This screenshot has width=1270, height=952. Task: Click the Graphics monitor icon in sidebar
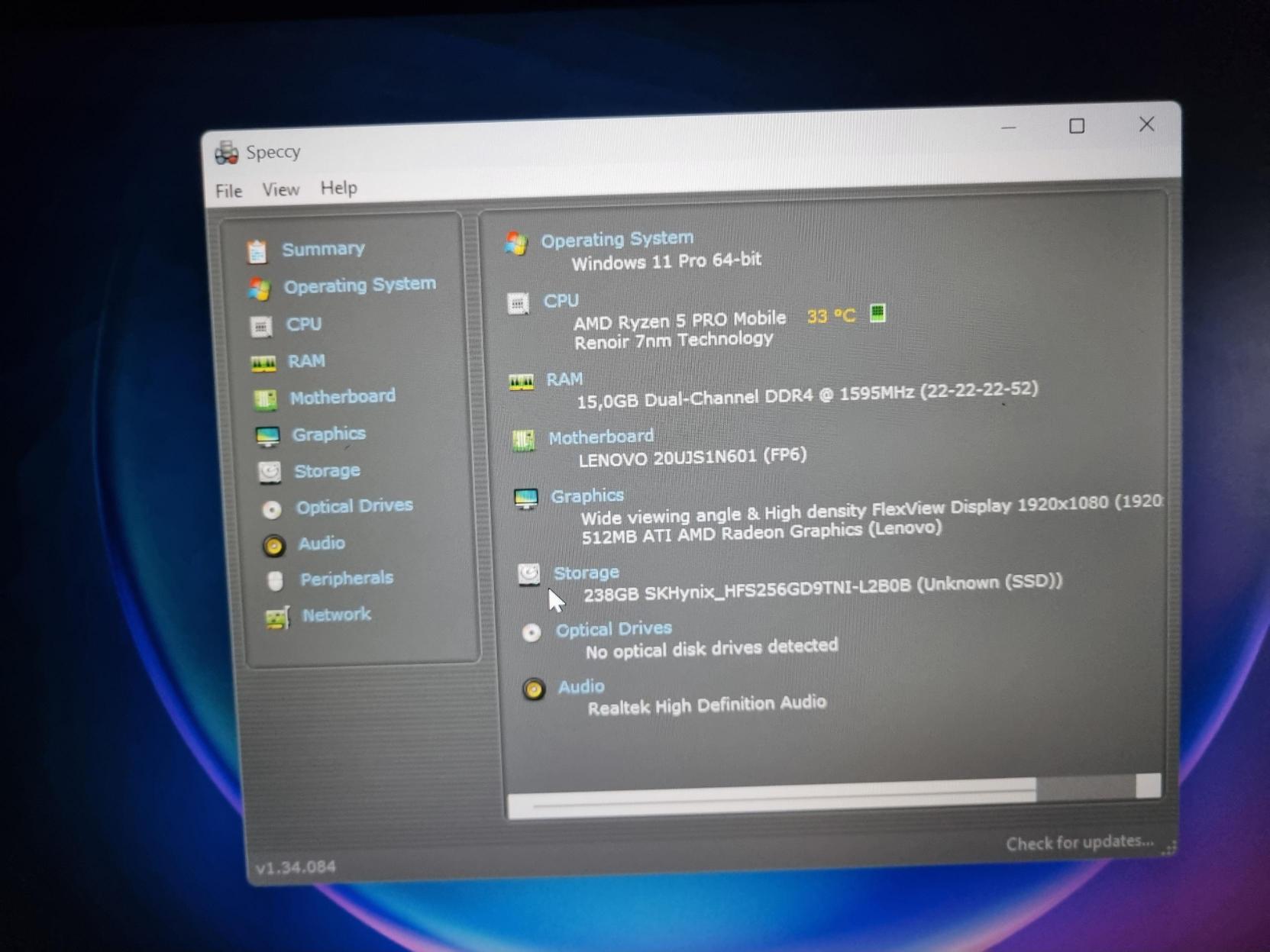[267, 437]
